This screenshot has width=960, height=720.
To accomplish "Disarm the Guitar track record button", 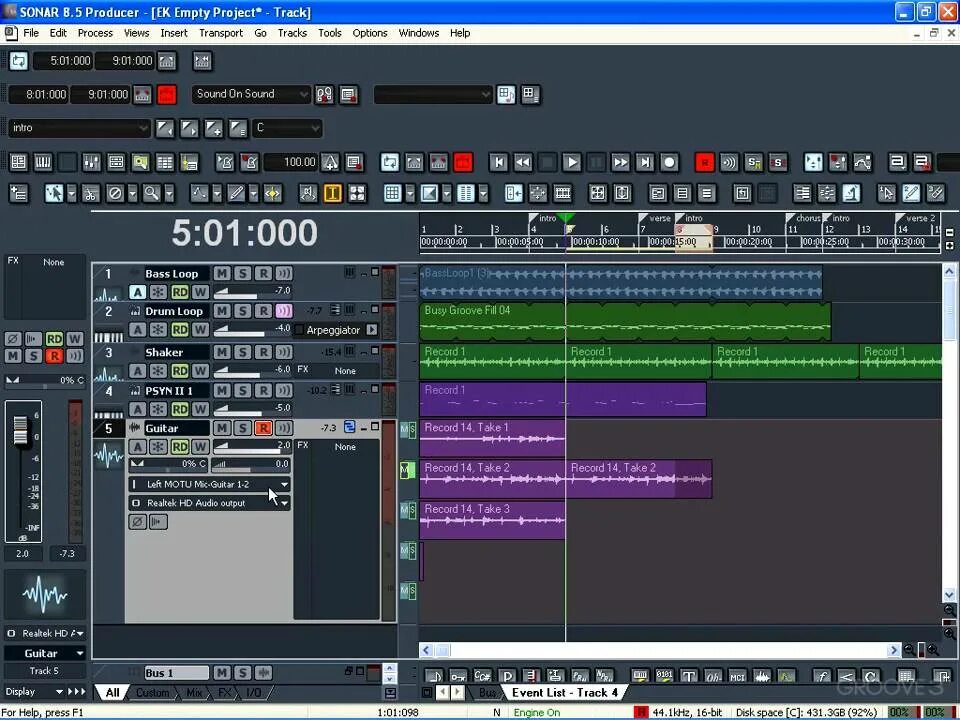I will [x=263, y=428].
